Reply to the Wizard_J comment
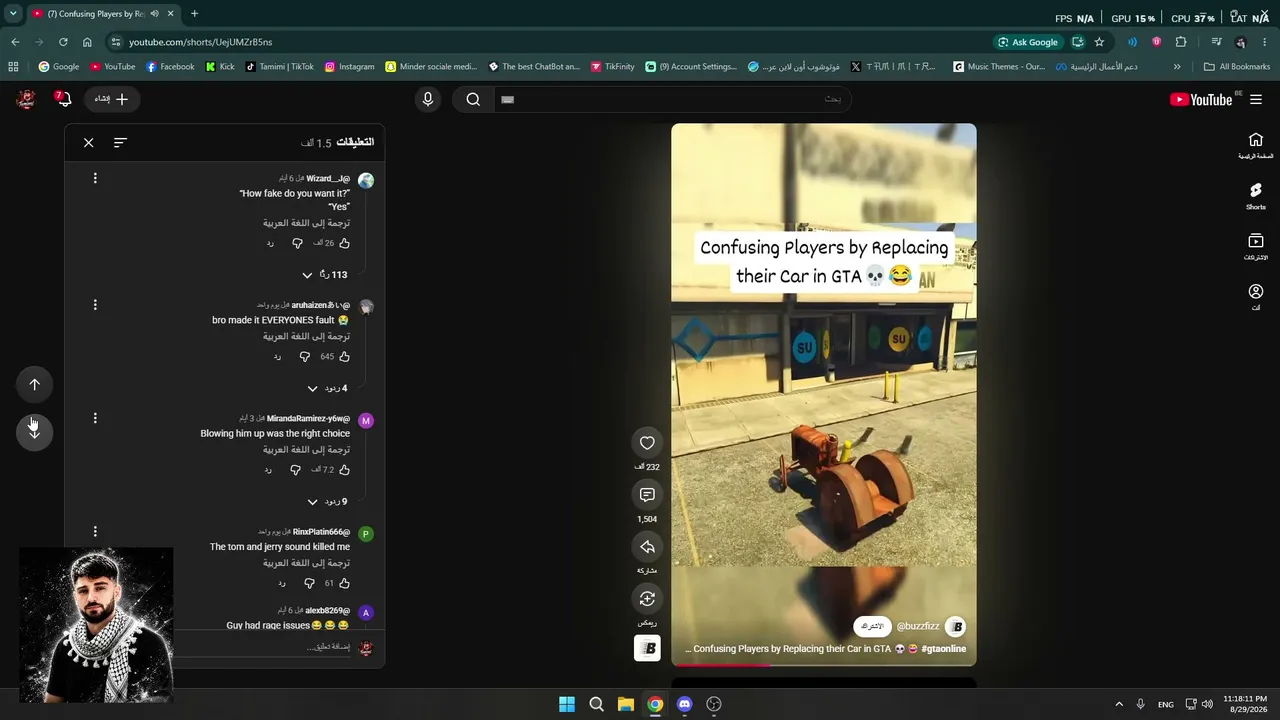 coord(269,243)
